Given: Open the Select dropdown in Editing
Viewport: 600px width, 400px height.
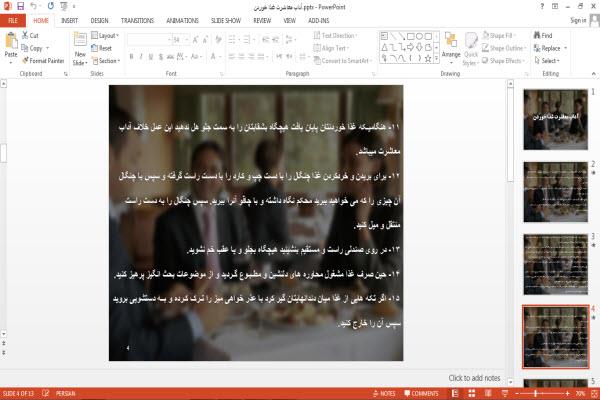Looking at the screenshot, I should (547, 60).
